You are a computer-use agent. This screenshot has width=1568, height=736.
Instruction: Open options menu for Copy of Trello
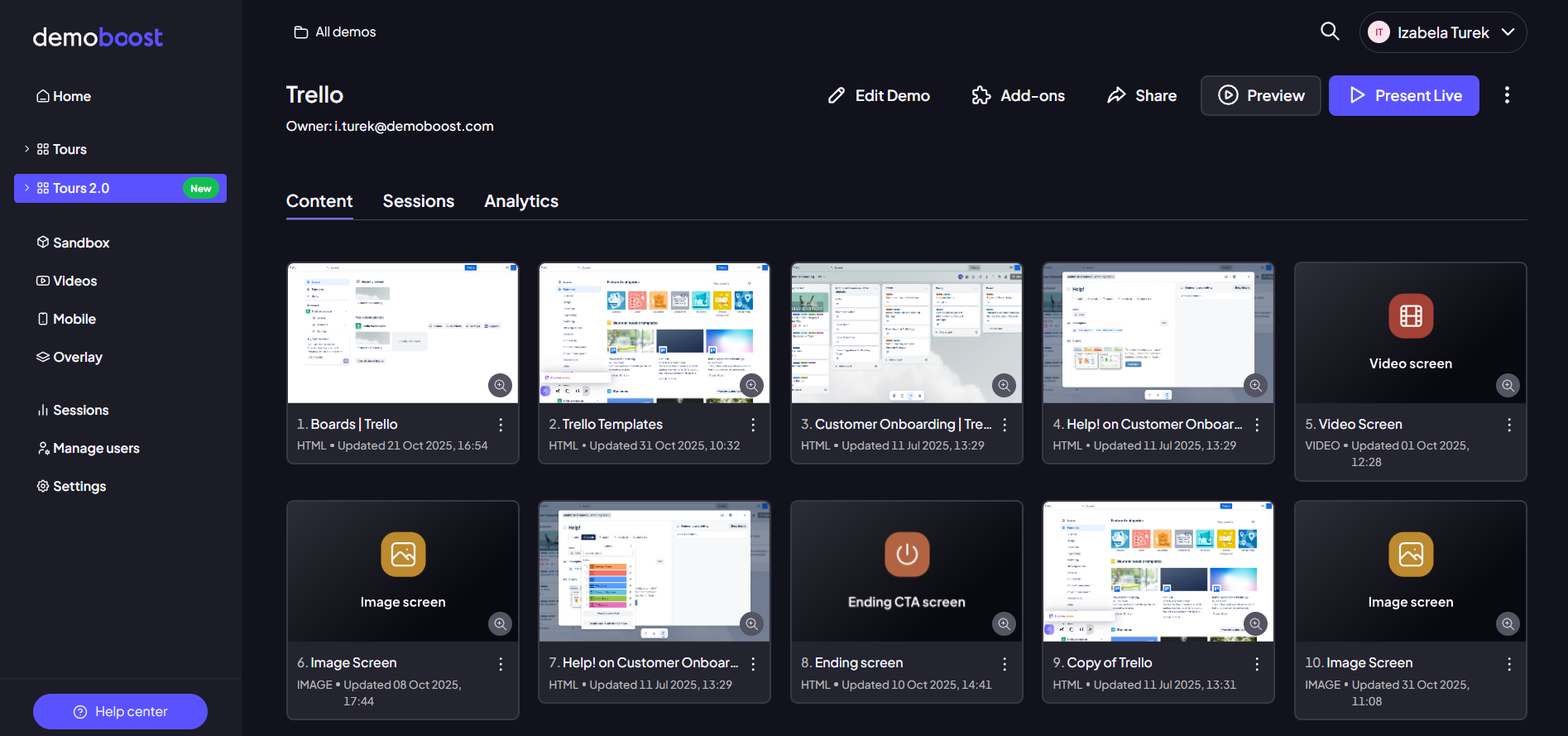[x=1257, y=664]
